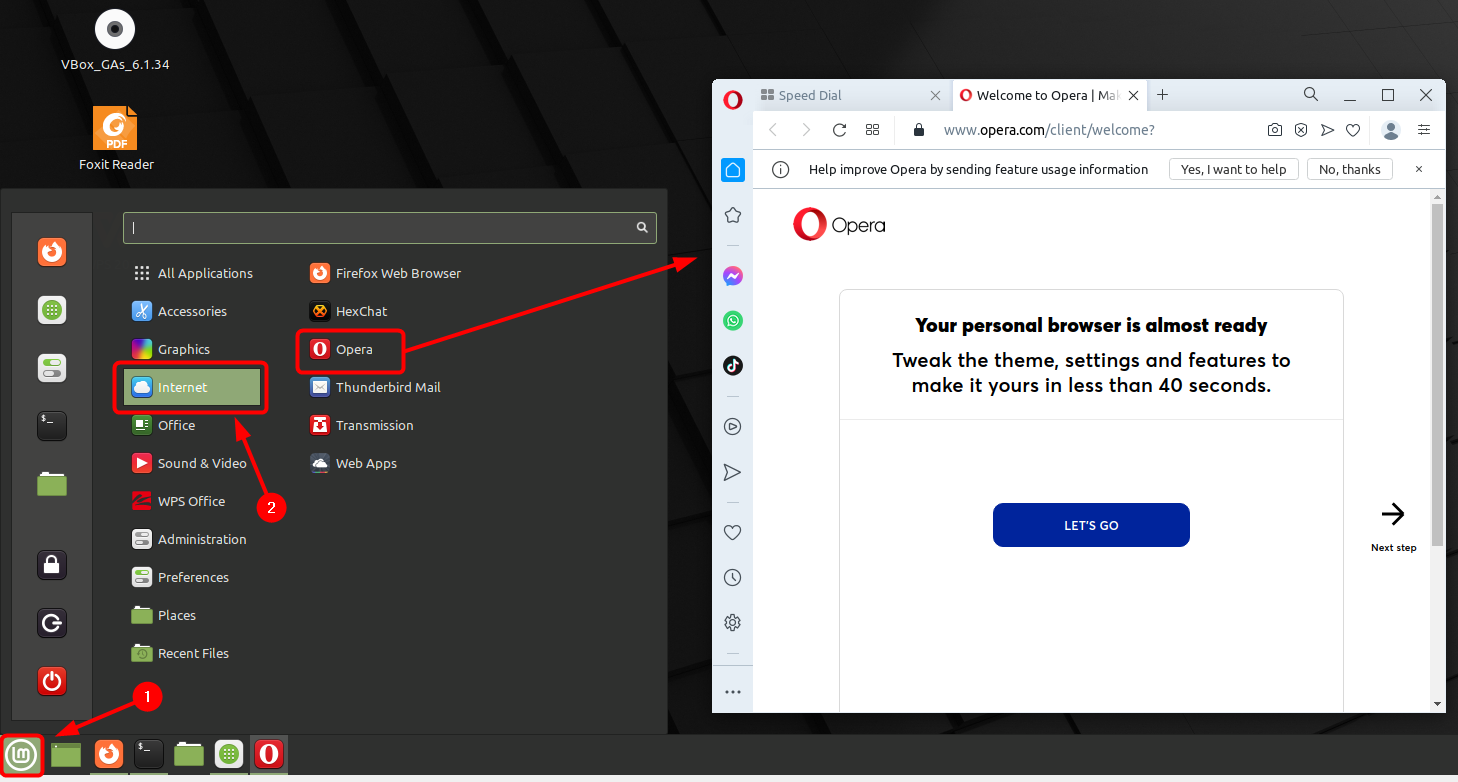Screen dimensions: 1458x782
Task: Reload the Opera welcome page
Action: pos(840,130)
